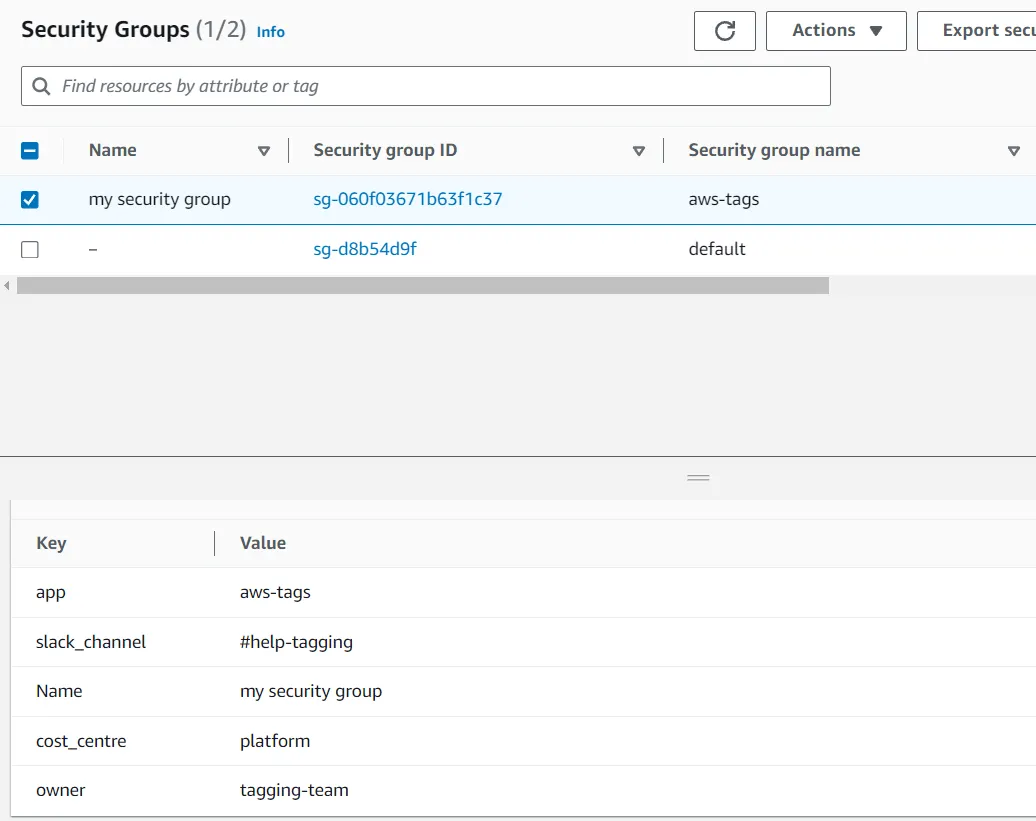Image resolution: width=1036 pixels, height=821 pixels.
Task: Click the panel resize handle icon
Action: click(x=698, y=478)
